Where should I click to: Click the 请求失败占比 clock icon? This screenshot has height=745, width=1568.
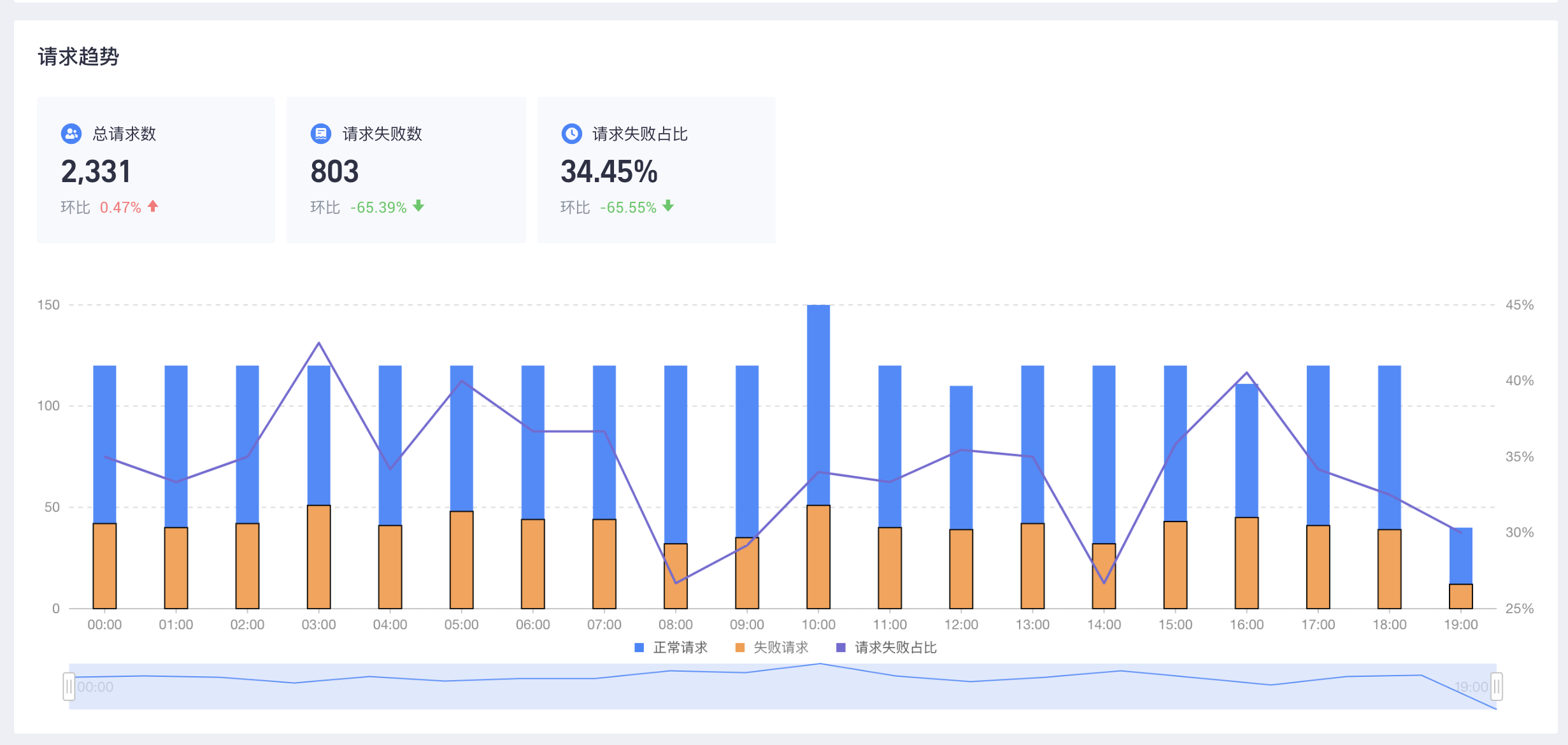tap(571, 134)
